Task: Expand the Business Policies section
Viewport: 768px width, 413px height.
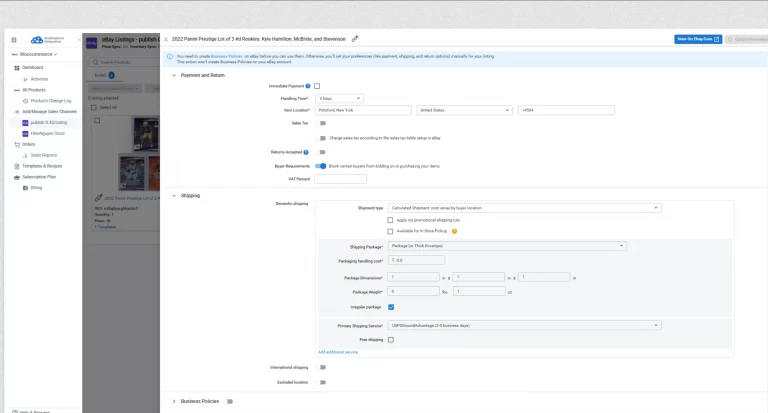Action: (x=174, y=401)
